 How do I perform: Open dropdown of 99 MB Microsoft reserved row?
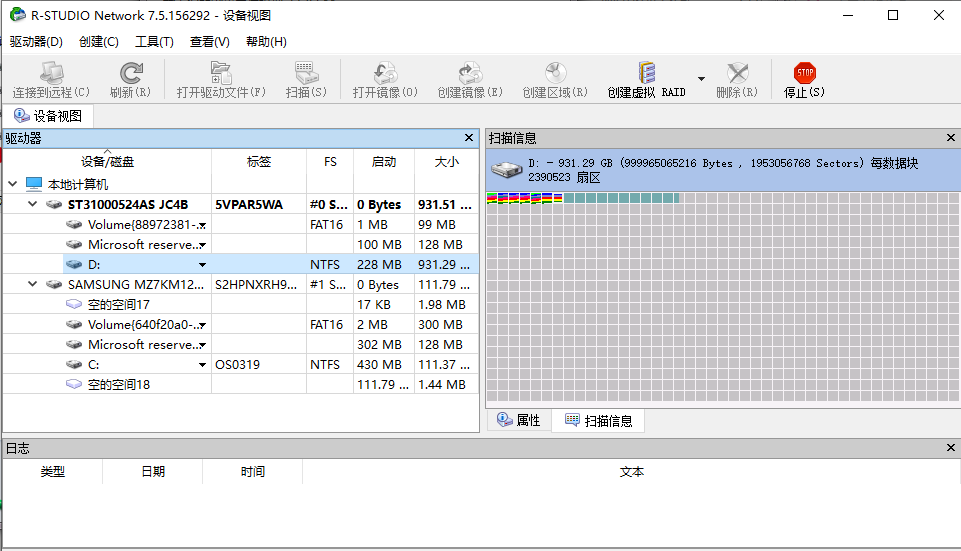click(x=202, y=245)
